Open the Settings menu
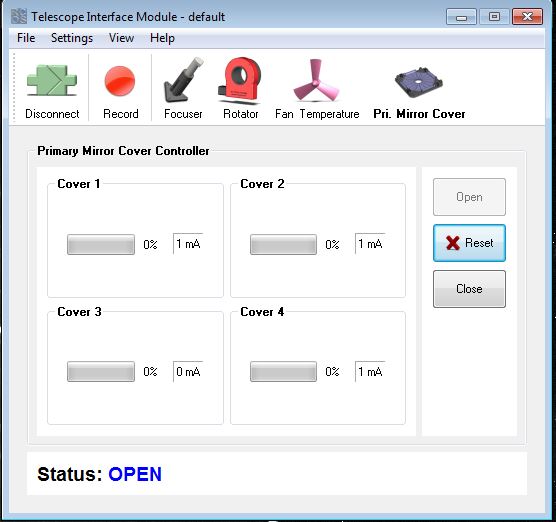 (72, 38)
